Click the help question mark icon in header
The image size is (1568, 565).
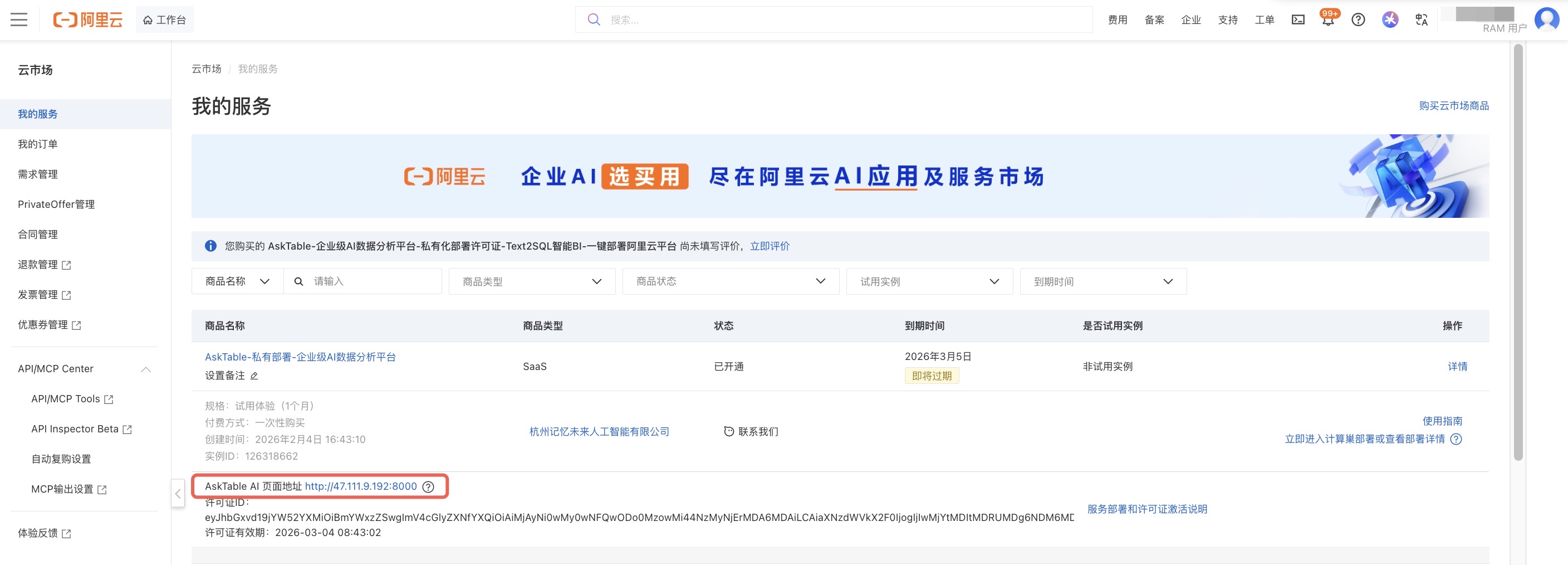pos(1358,20)
